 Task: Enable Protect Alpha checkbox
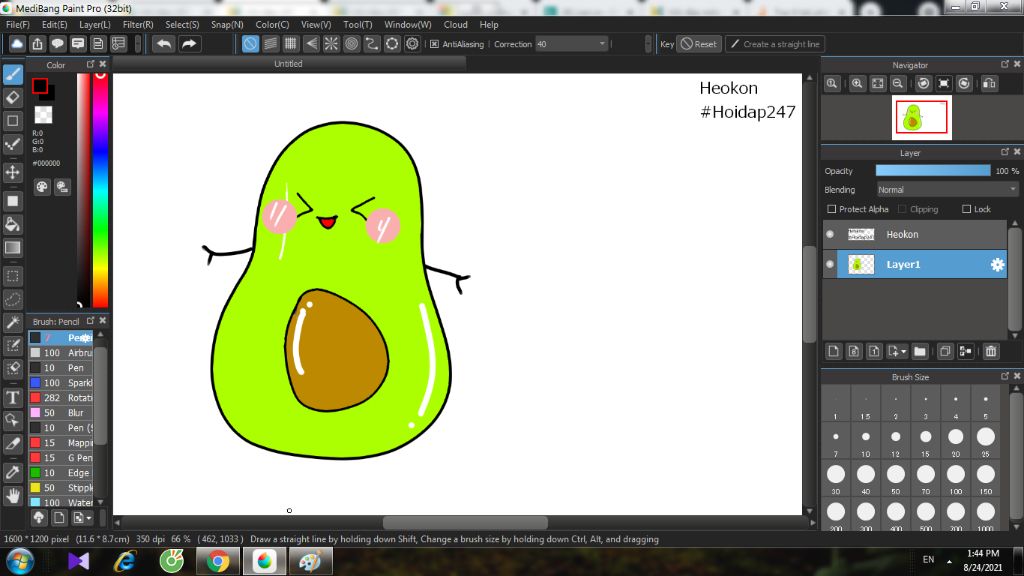(x=831, y=209)
